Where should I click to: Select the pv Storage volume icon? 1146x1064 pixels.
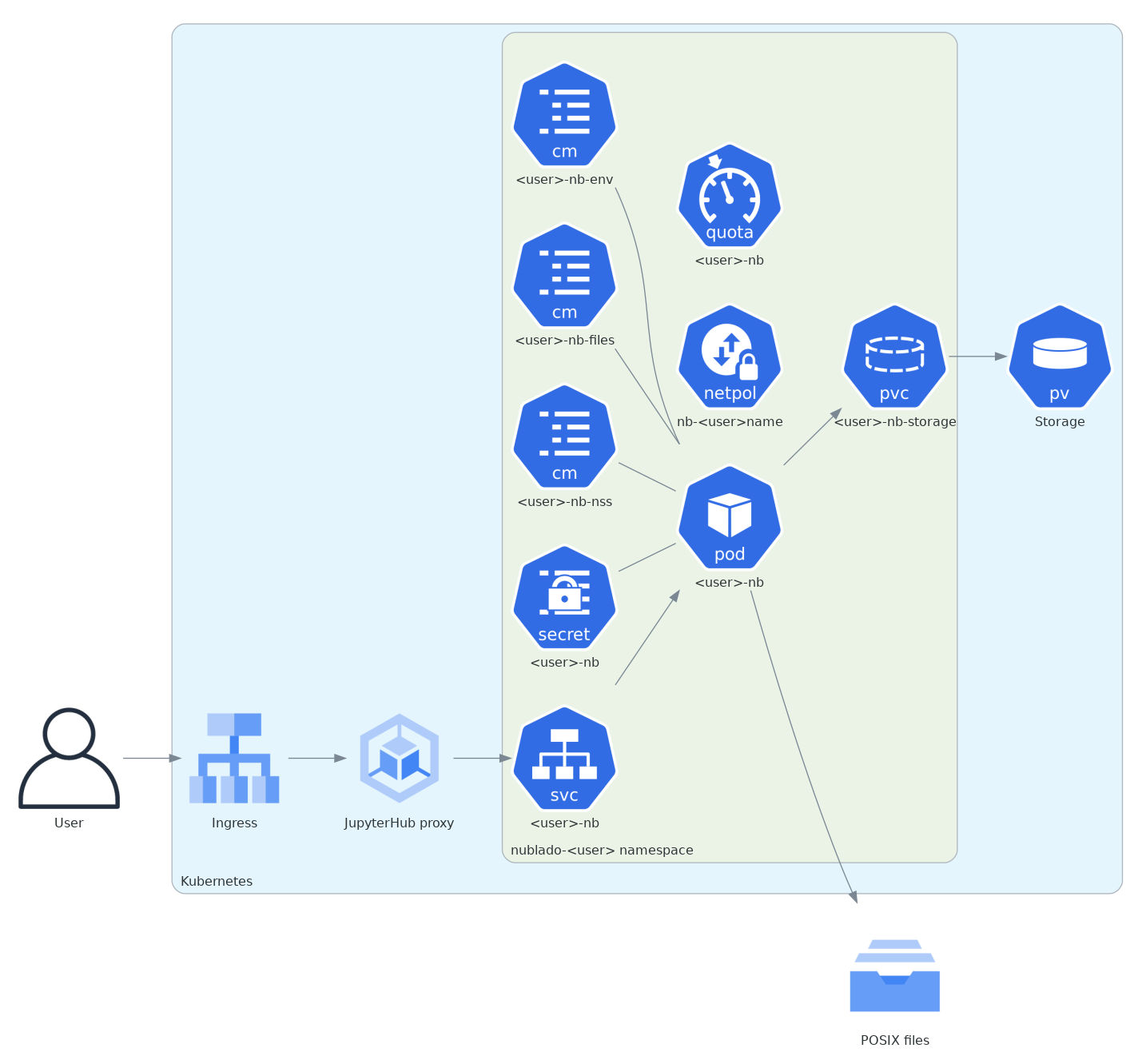1059,356
